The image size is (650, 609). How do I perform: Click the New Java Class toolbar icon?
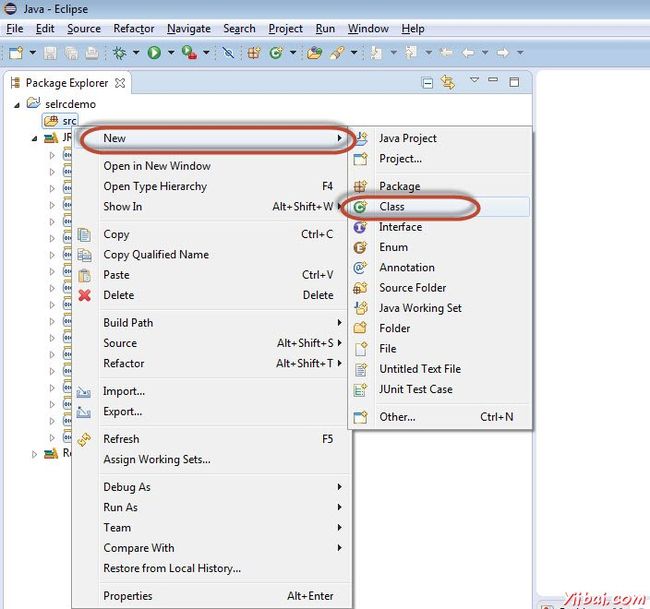coord(276,53)
